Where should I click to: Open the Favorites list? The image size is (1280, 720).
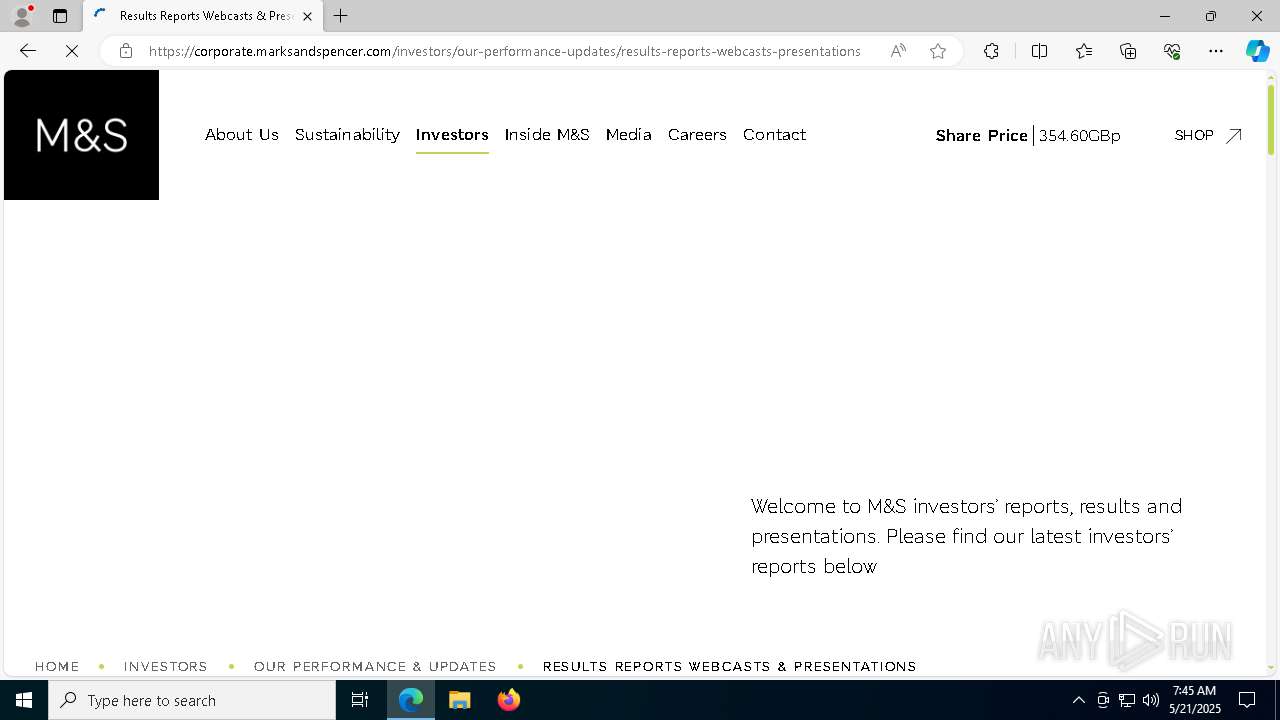click(x=1084, y=51)
